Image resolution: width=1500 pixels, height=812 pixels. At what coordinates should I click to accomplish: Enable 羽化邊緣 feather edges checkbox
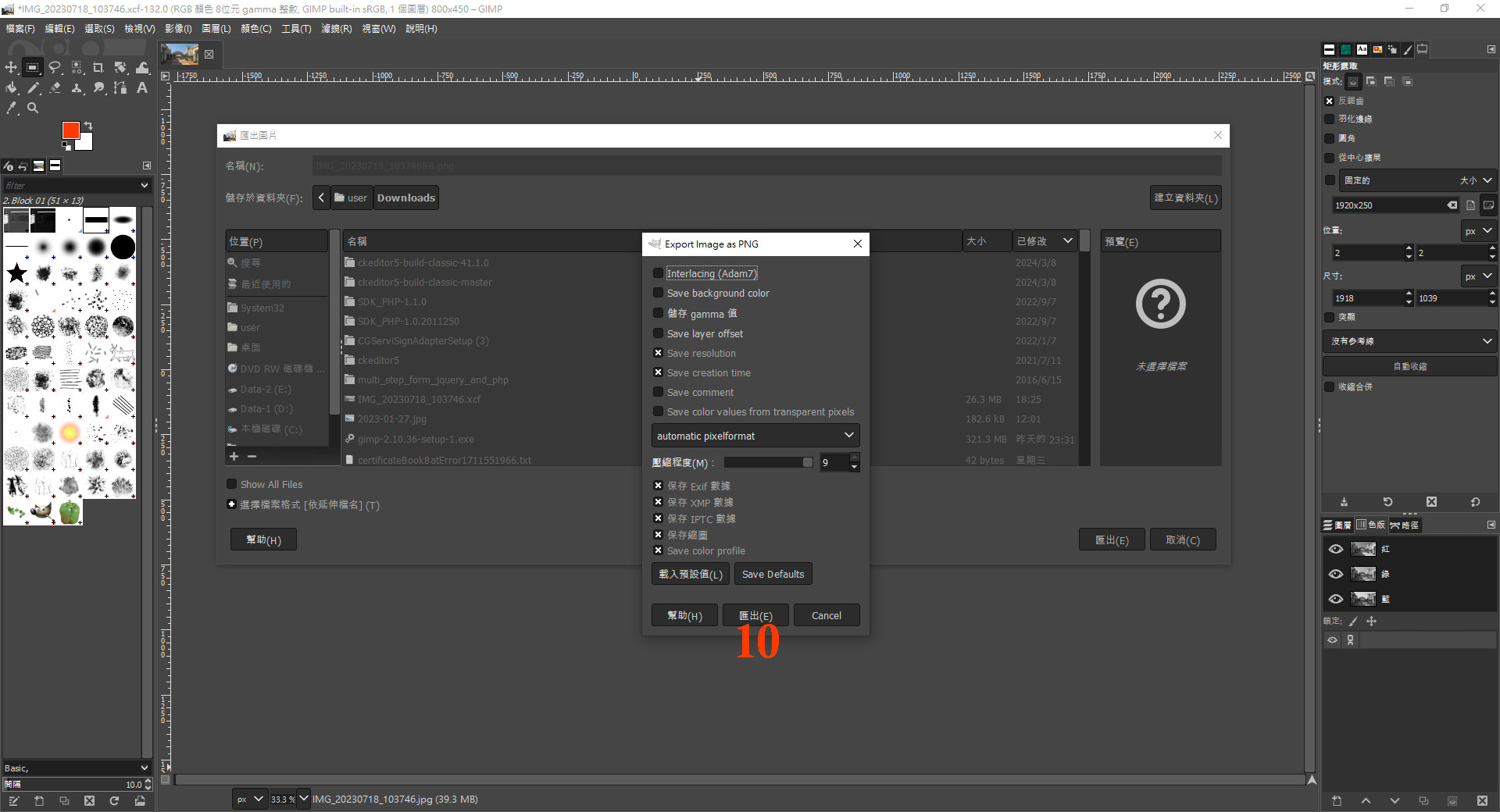click(1329, 119)
